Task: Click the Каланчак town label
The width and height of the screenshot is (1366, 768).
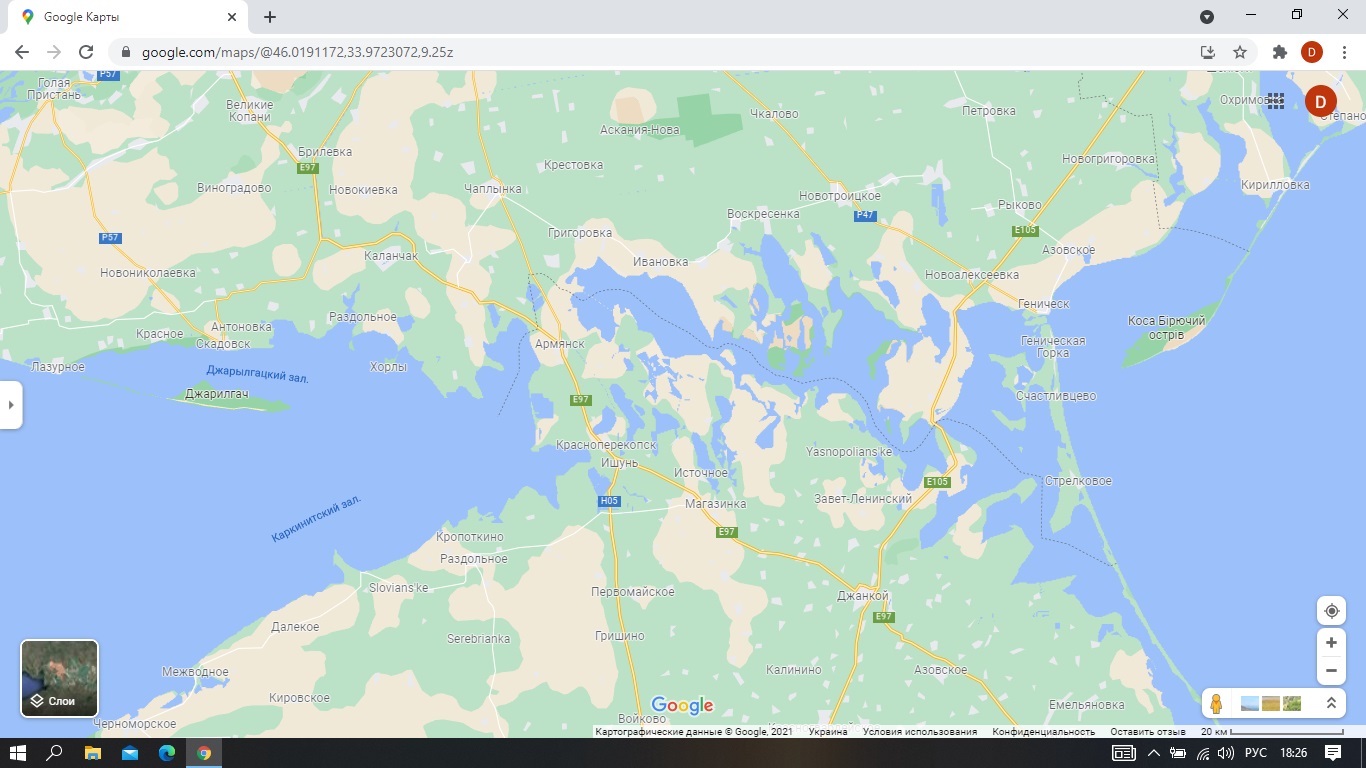Action: (391, 256)
